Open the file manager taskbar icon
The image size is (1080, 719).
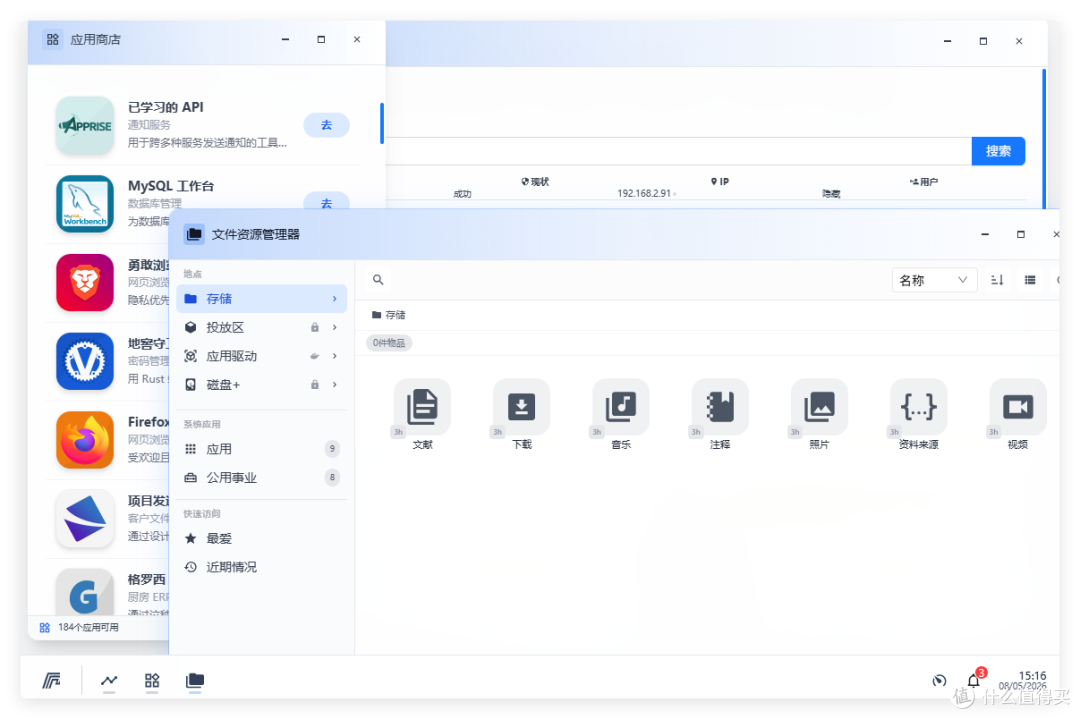point(195,680)
